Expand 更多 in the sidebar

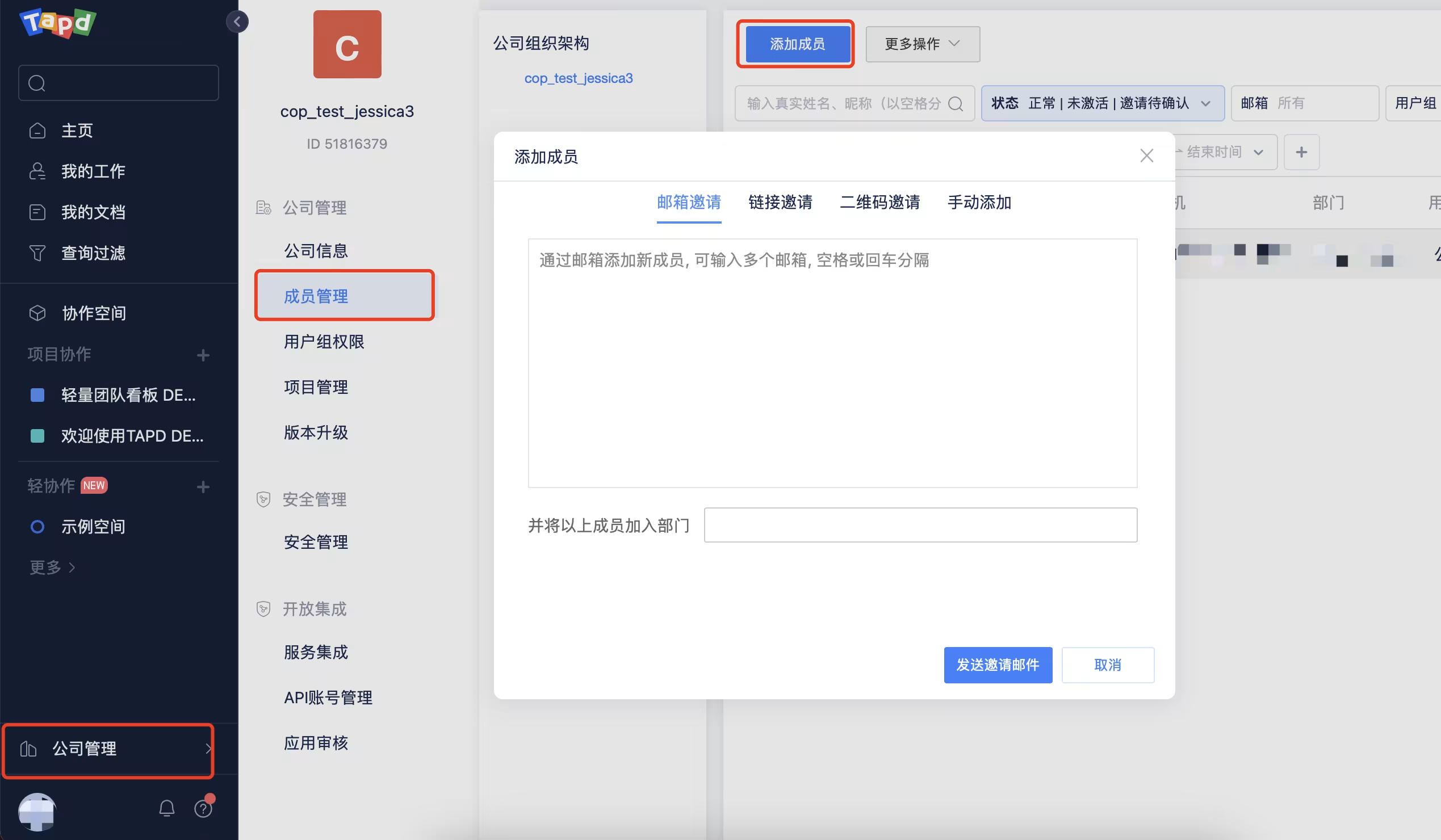(52, 568)
